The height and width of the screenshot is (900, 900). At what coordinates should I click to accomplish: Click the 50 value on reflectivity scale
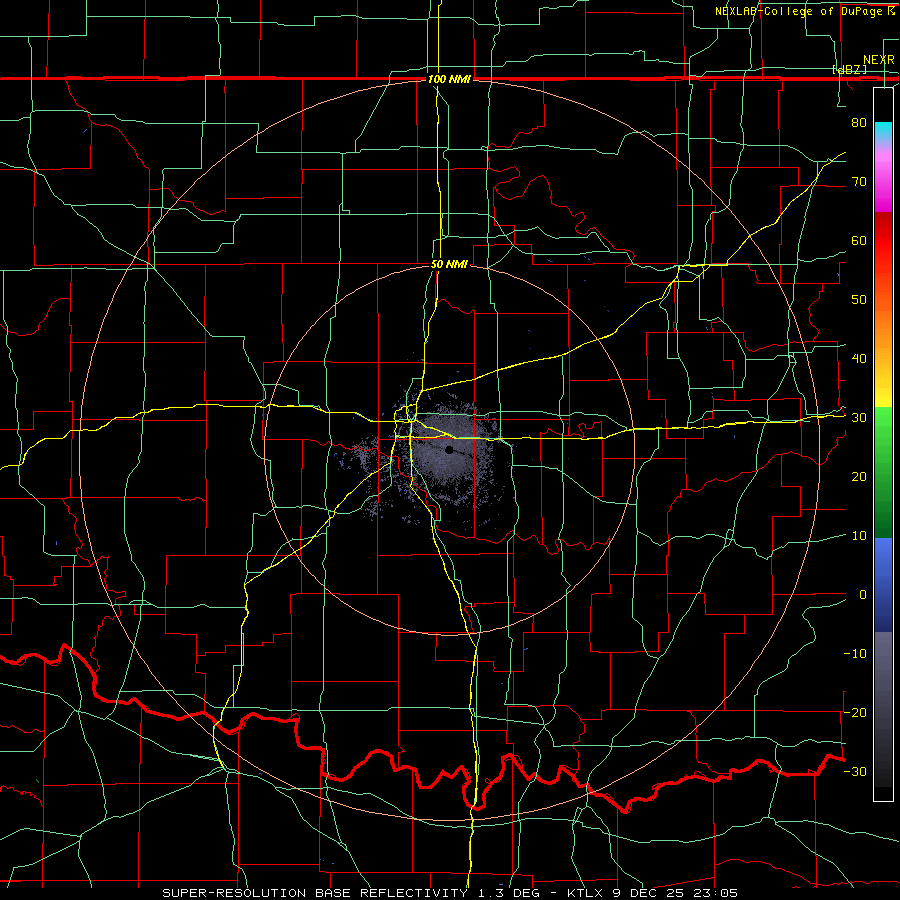click(x=859, y=300)
